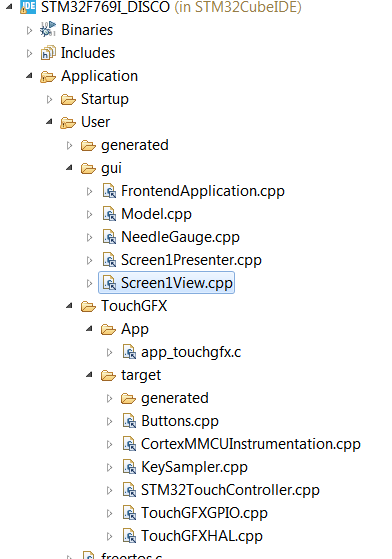Click the Buttons.cpp file icon
This screenshot has height=559, width=392.
click(129, 421)
